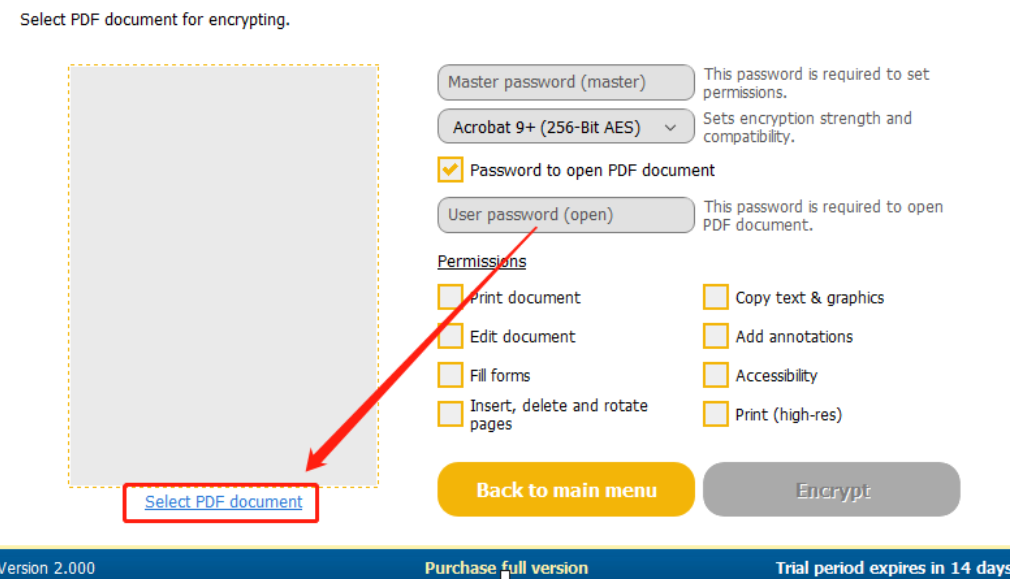Click the Encrypt button

831,490
